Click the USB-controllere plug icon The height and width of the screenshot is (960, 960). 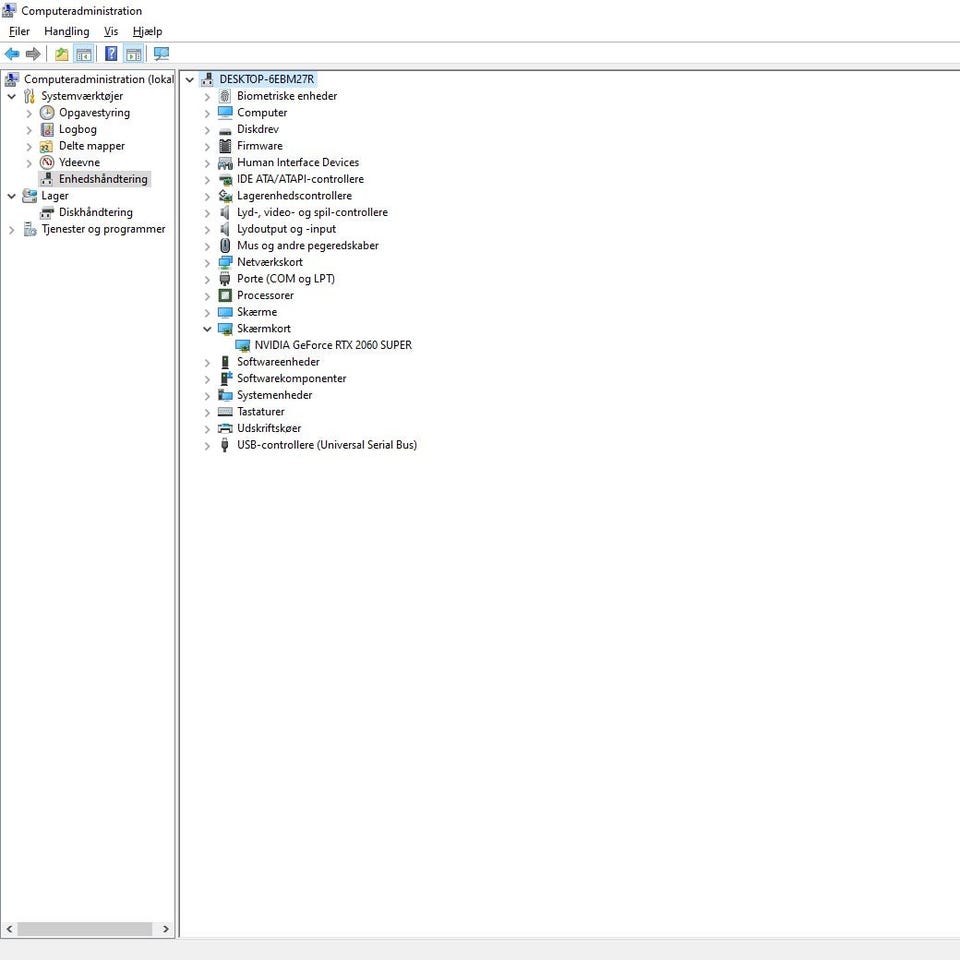pos(225,445)
